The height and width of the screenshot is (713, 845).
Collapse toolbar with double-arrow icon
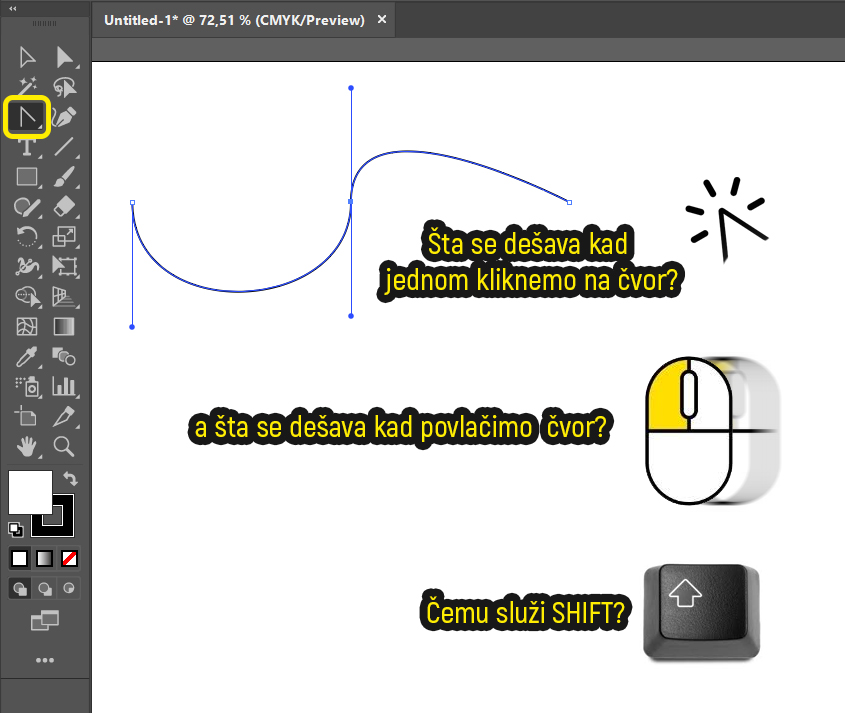click(12, 8)
